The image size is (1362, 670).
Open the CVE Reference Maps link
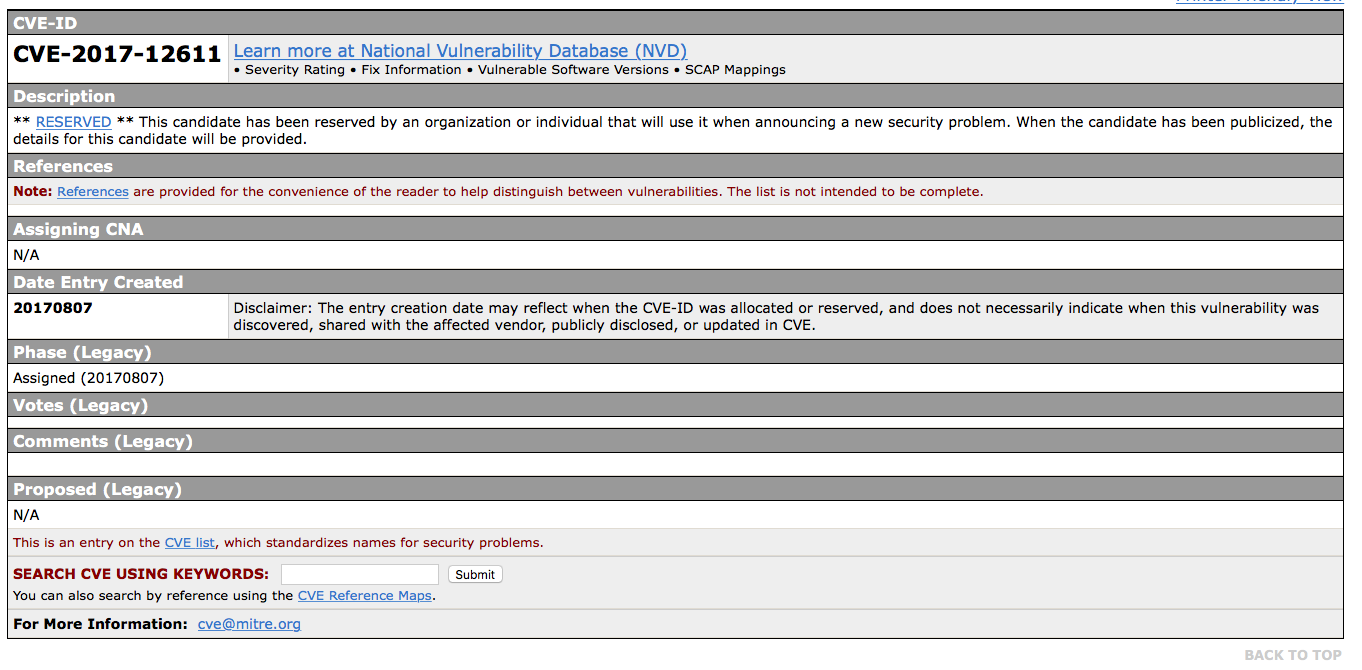[x=365, y=596]
